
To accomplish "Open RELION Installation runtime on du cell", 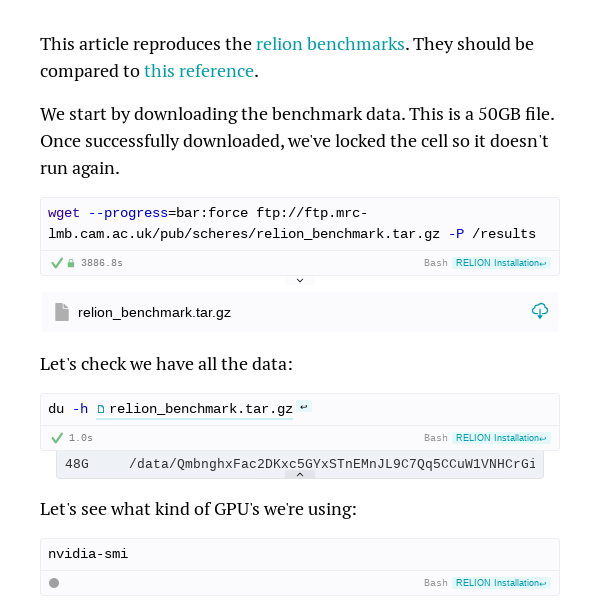I will pos(501,438).
